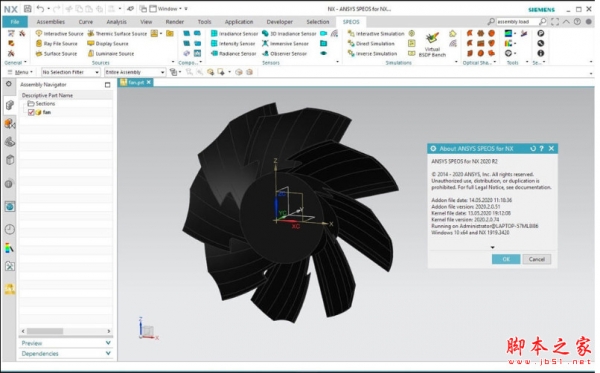
Task: Toggle full screen mode icon
Action: [555, 22]
